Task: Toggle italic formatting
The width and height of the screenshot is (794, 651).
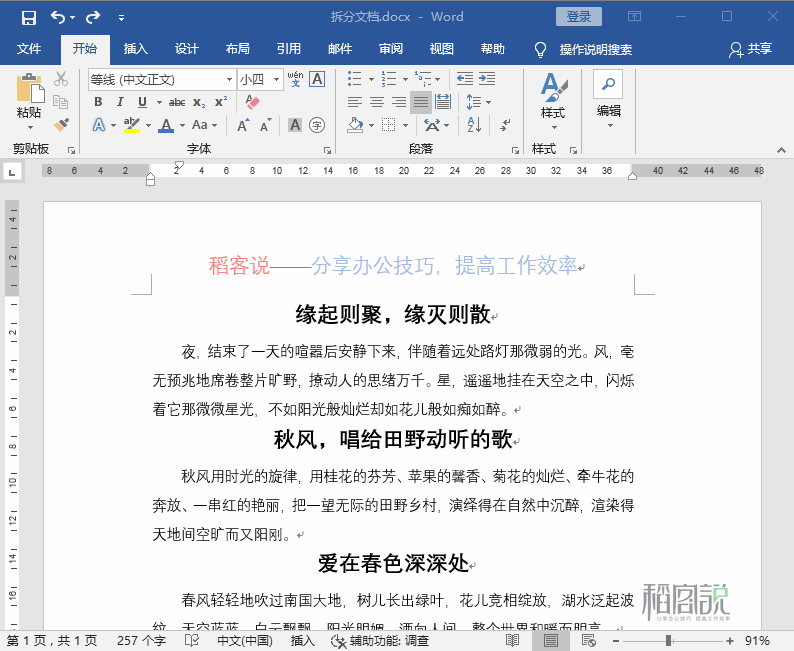Action: click(120, 102)
